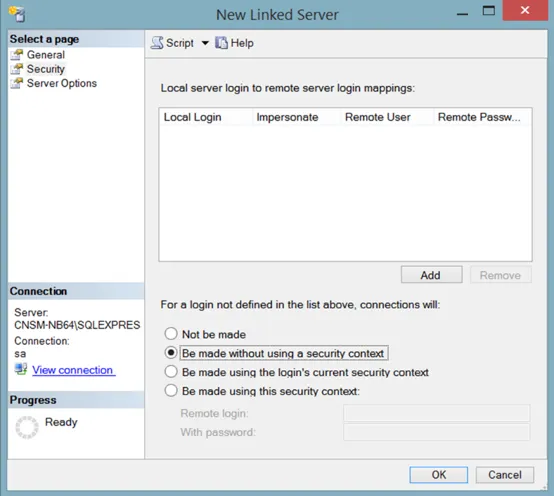Select the 'Not be made' radio option
This screenshot has width=554, height=496.
pos(171,333)
